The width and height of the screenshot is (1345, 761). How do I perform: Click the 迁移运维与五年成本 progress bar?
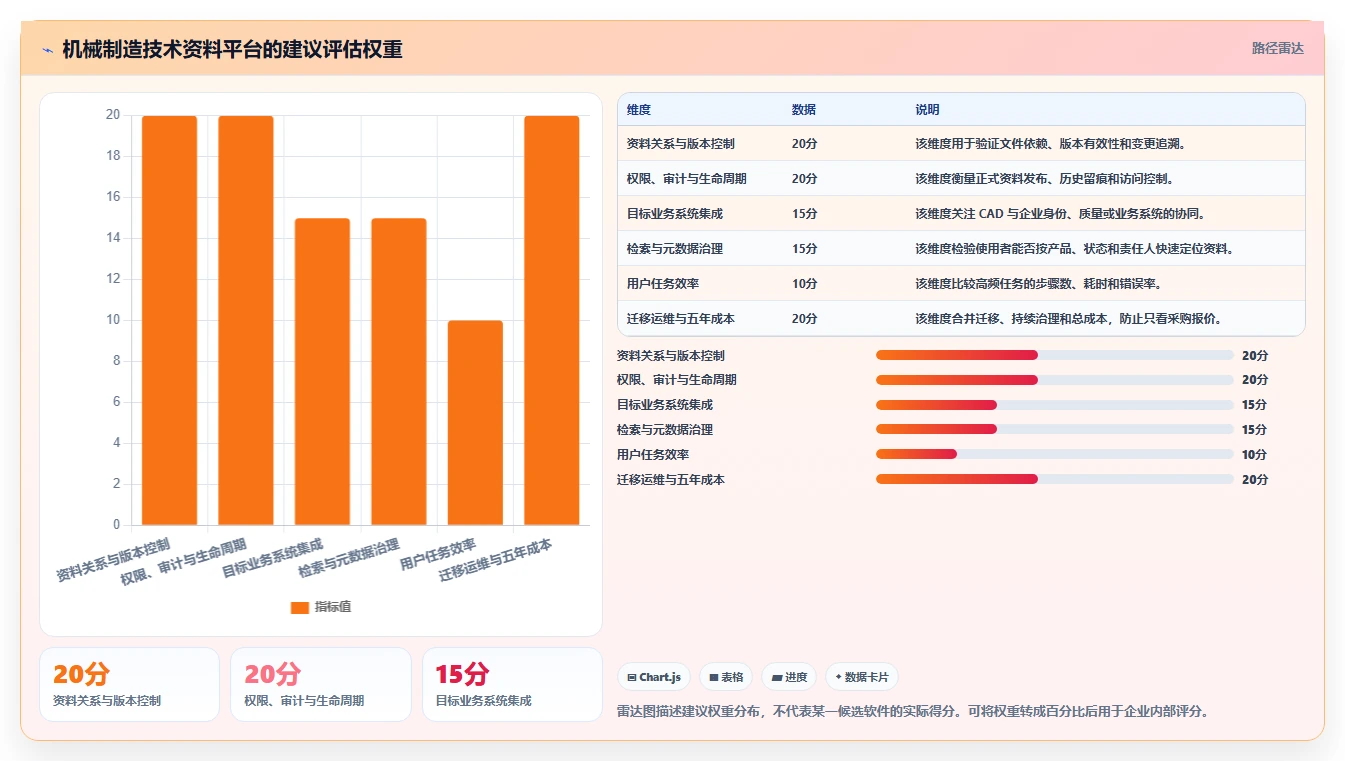(x=1055, y=479)
